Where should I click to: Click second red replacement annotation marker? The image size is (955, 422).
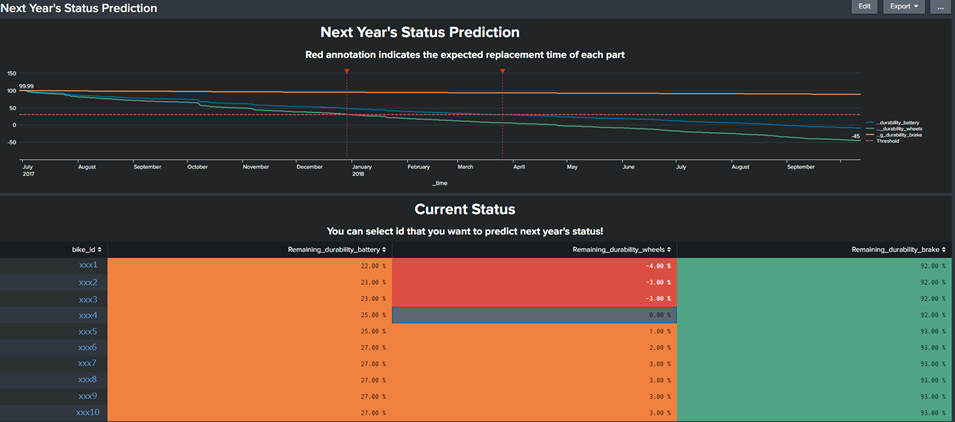(502, 72)
